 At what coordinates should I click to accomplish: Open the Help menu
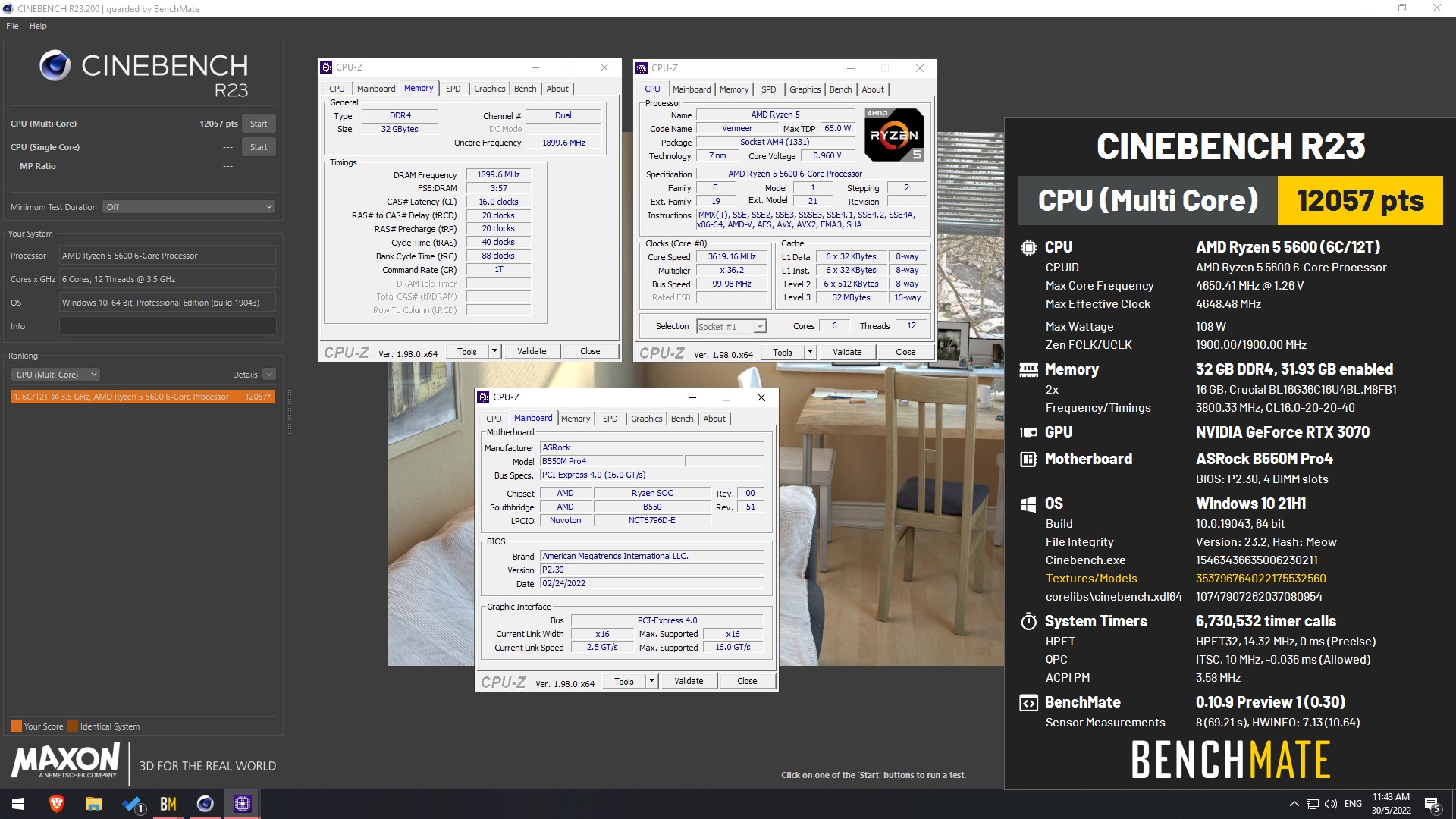[x=38, y=26]
